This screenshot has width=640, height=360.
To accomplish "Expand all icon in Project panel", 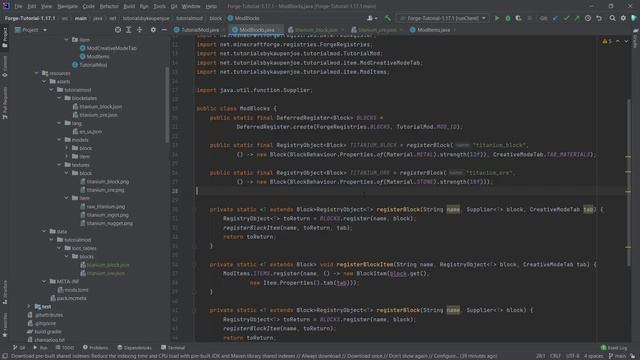I will point(129,30).
